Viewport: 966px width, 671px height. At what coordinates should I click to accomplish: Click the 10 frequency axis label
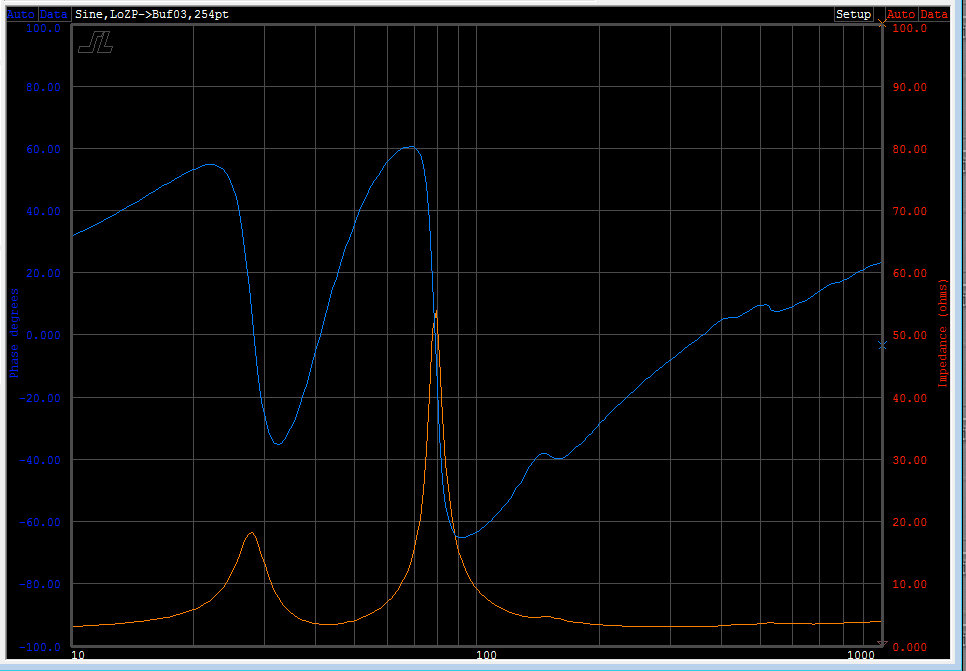(78, 654)
